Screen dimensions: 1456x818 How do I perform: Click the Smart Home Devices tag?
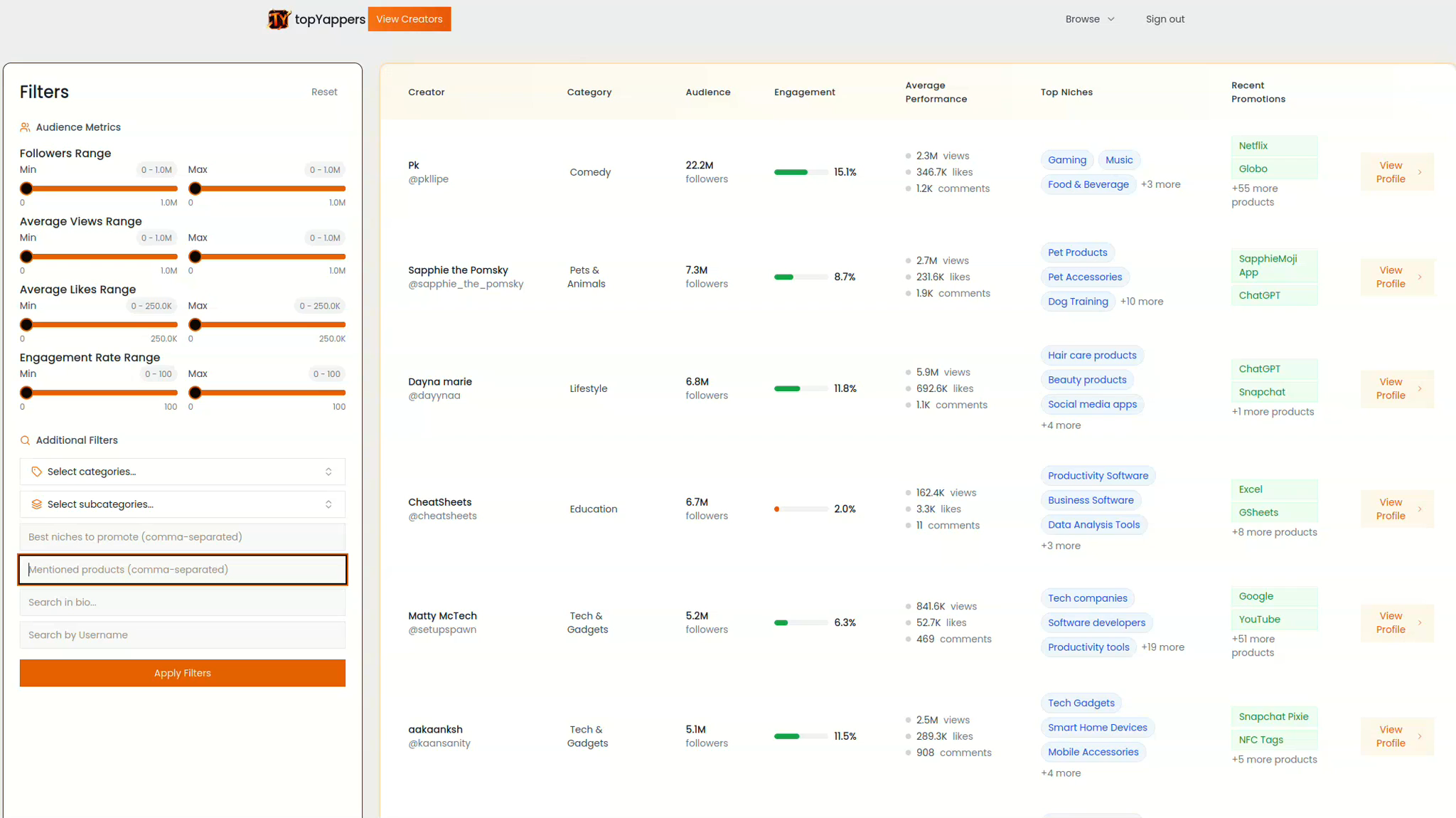pyautogui.click(x=1097, y=727)
